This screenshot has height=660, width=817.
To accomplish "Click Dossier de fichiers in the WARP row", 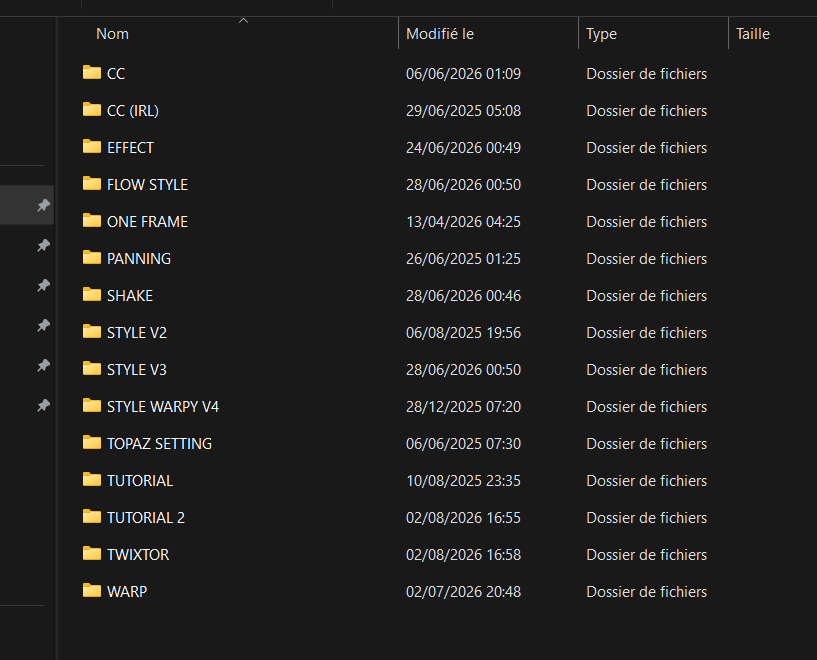I will point(646,591).
